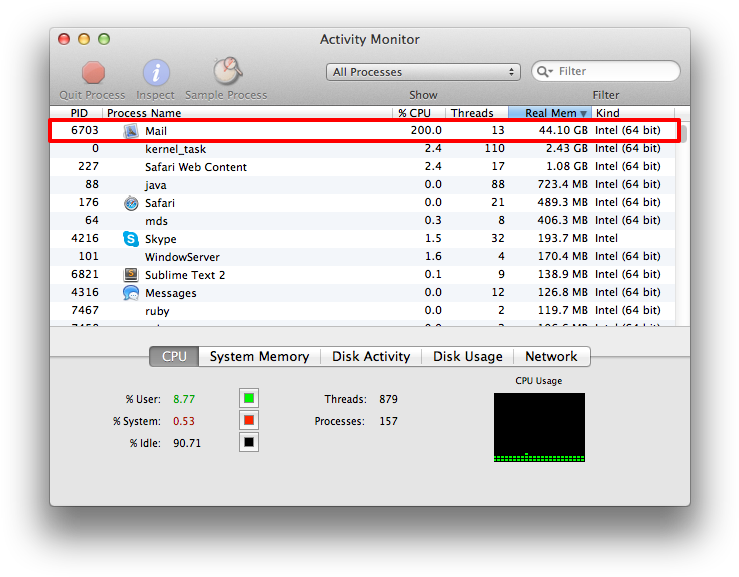Click the 723.4 MB memory value
This screenshot has height=577, width=739.
pyautogui.click(x=563, y=184)
